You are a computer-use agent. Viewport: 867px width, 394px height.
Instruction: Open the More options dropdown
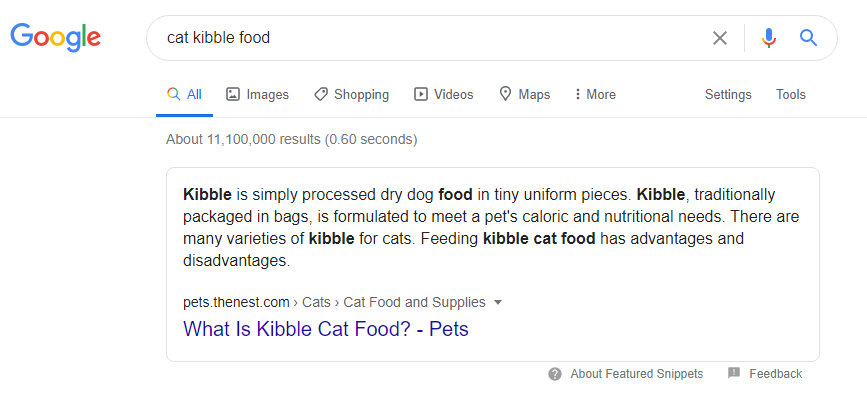click(x=595, y=94)
